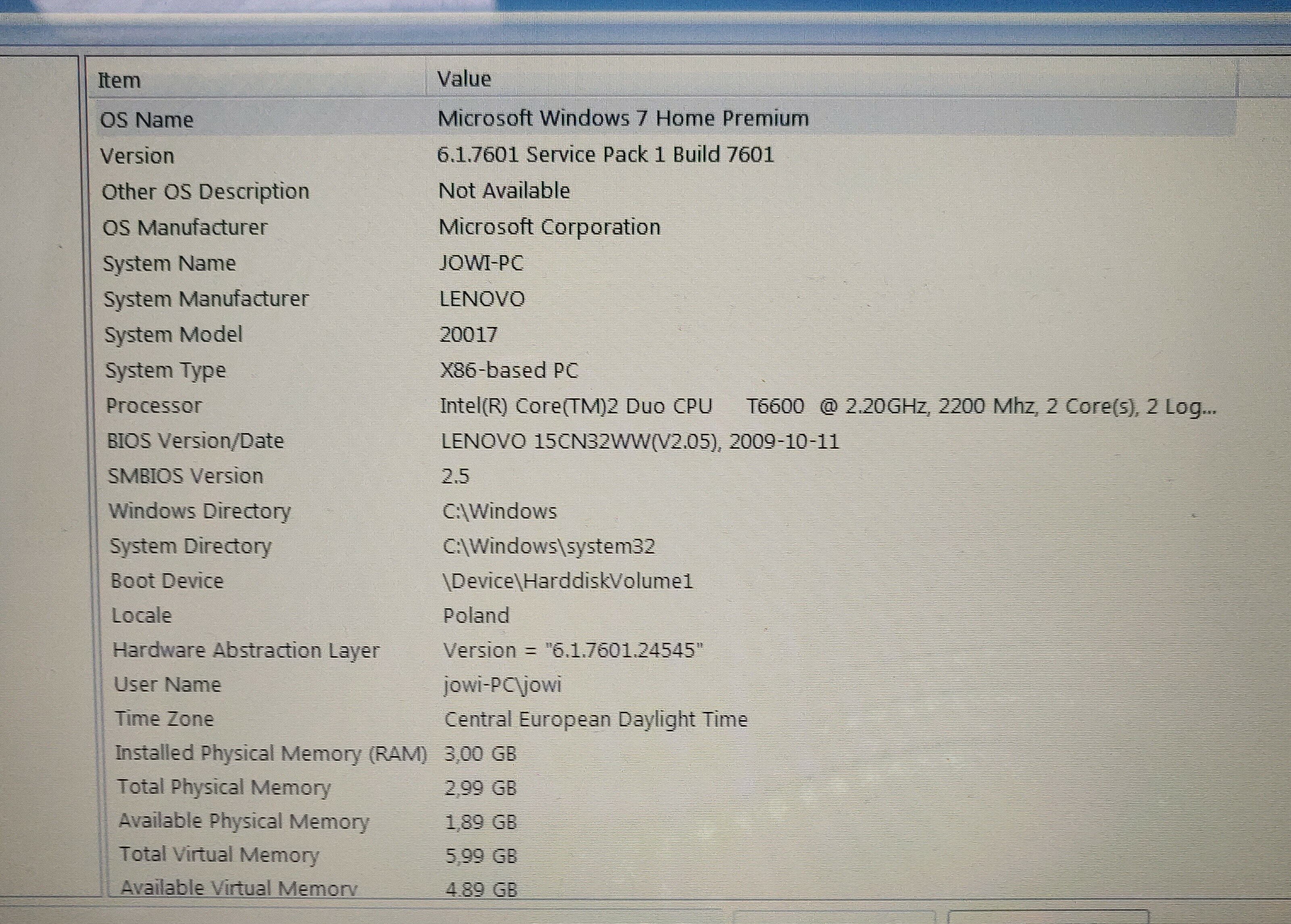Select BIOS Version/Date row label

195,441
